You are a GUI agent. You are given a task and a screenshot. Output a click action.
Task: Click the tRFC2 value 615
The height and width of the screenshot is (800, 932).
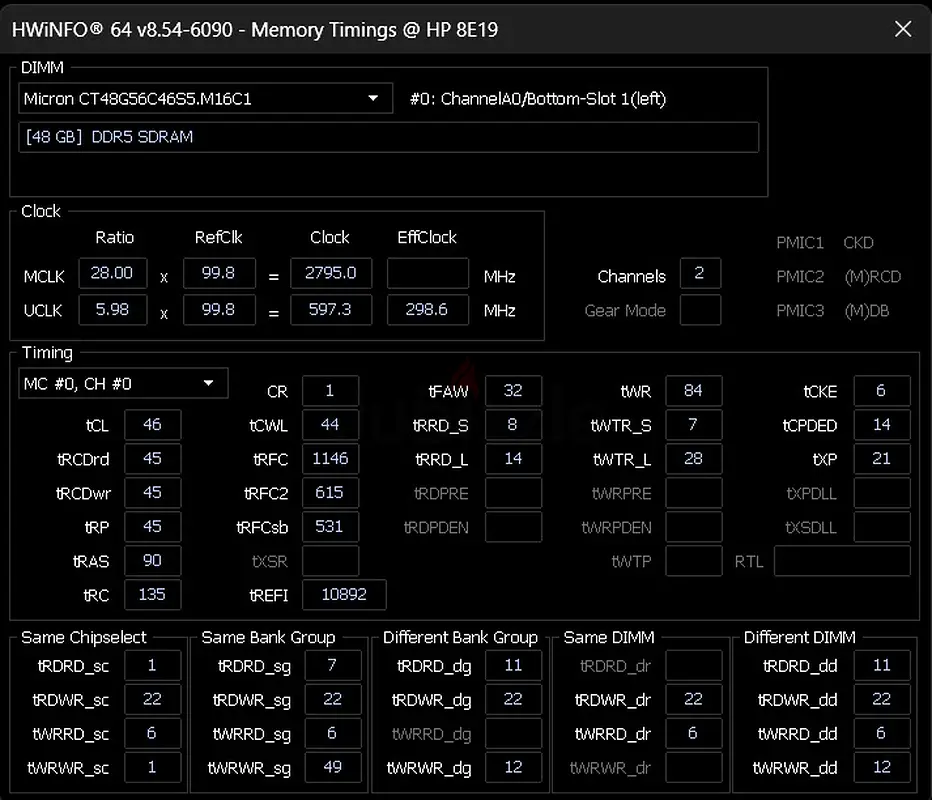click(330, 493)
